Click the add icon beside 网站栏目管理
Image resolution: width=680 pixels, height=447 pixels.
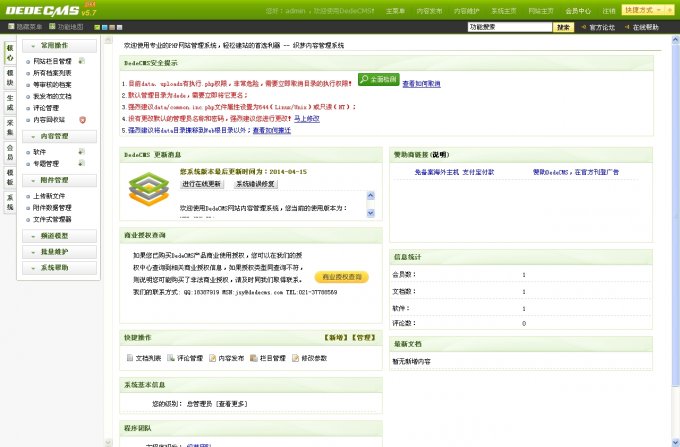coord(82,61)
